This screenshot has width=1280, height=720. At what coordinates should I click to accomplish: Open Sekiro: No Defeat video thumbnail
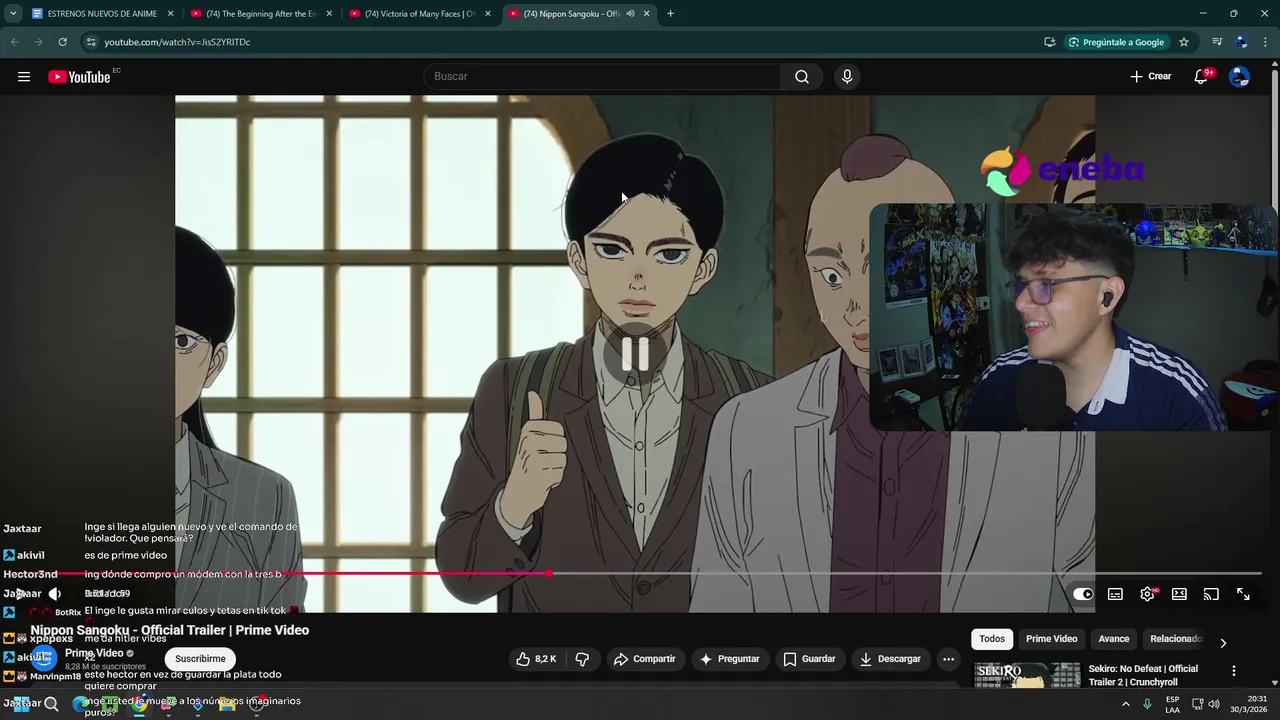click(1027, 676)
